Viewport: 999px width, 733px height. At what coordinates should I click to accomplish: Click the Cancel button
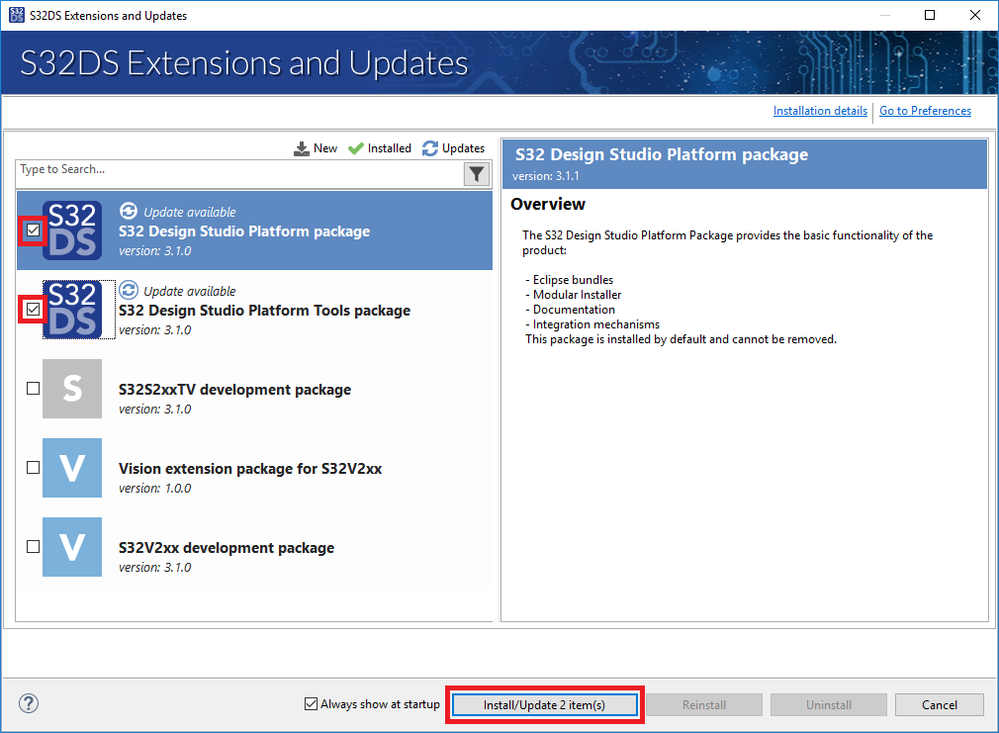click(x=939, y=705)
